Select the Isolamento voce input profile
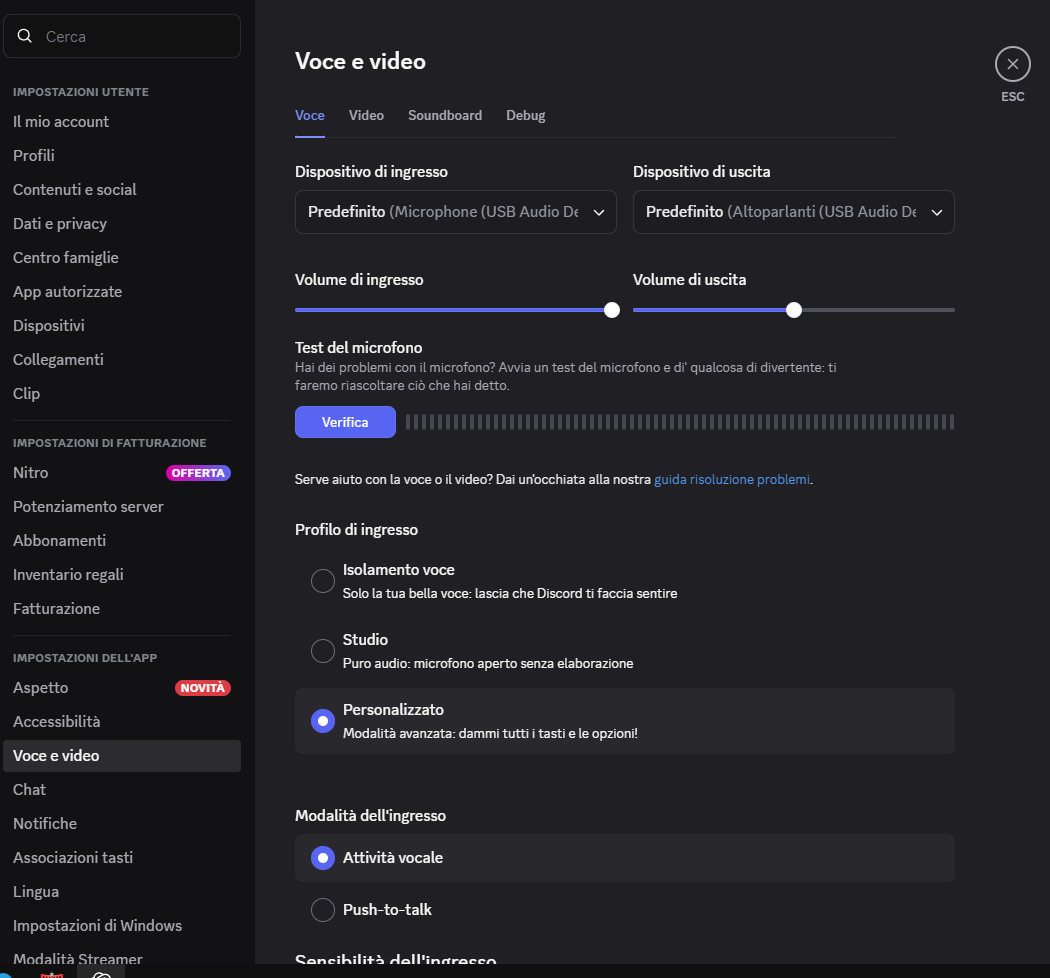This screenshot has height=978, width=1050. [323, 581]
